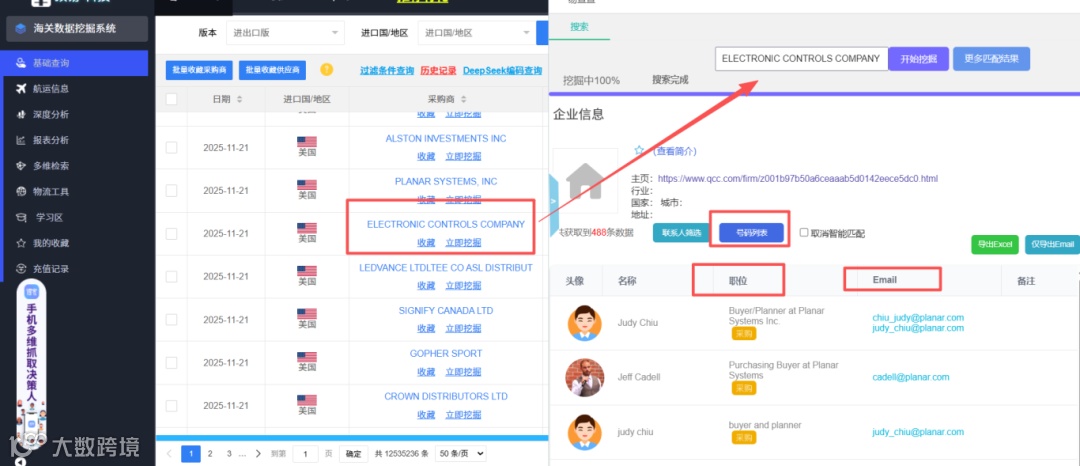Click the star icon beside 我的收藏
1080x466 pixels.
(x=21, y=243)
